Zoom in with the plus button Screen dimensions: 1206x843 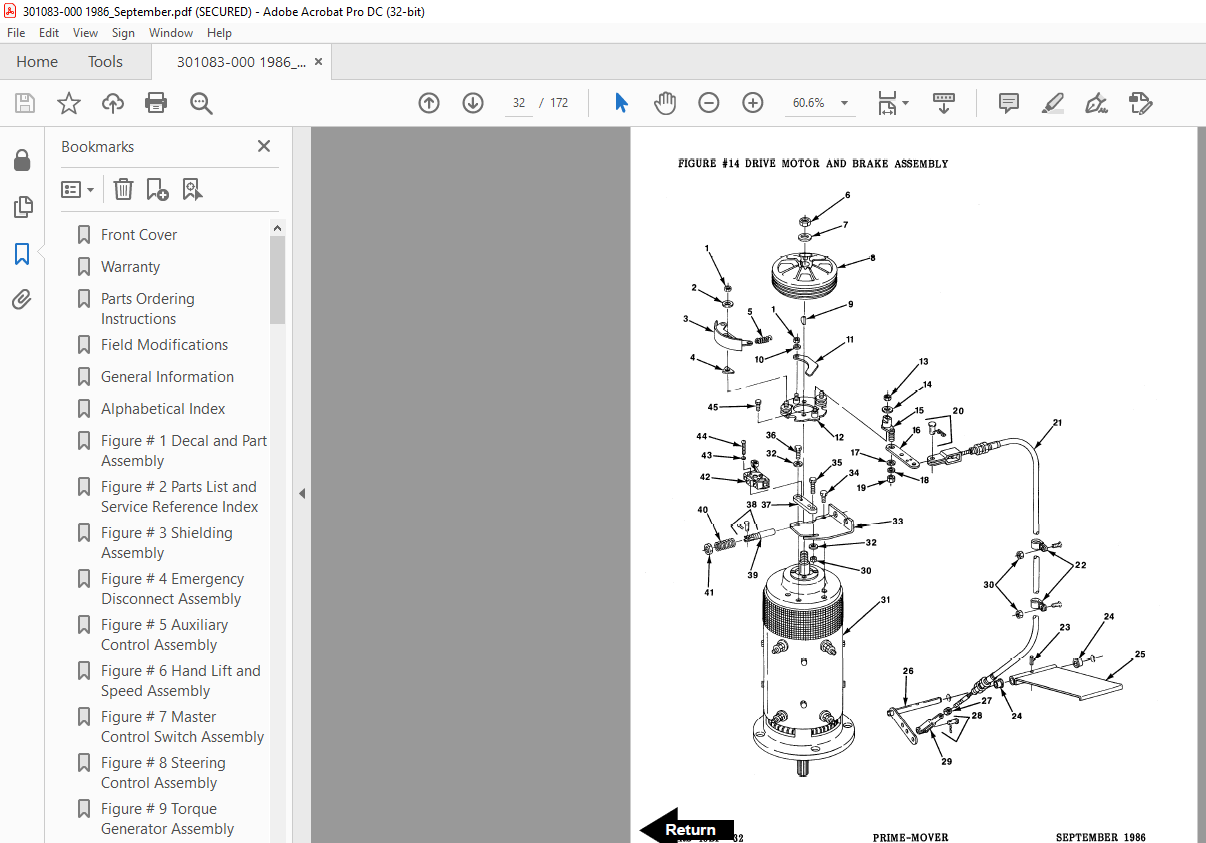tap(753, 103)
